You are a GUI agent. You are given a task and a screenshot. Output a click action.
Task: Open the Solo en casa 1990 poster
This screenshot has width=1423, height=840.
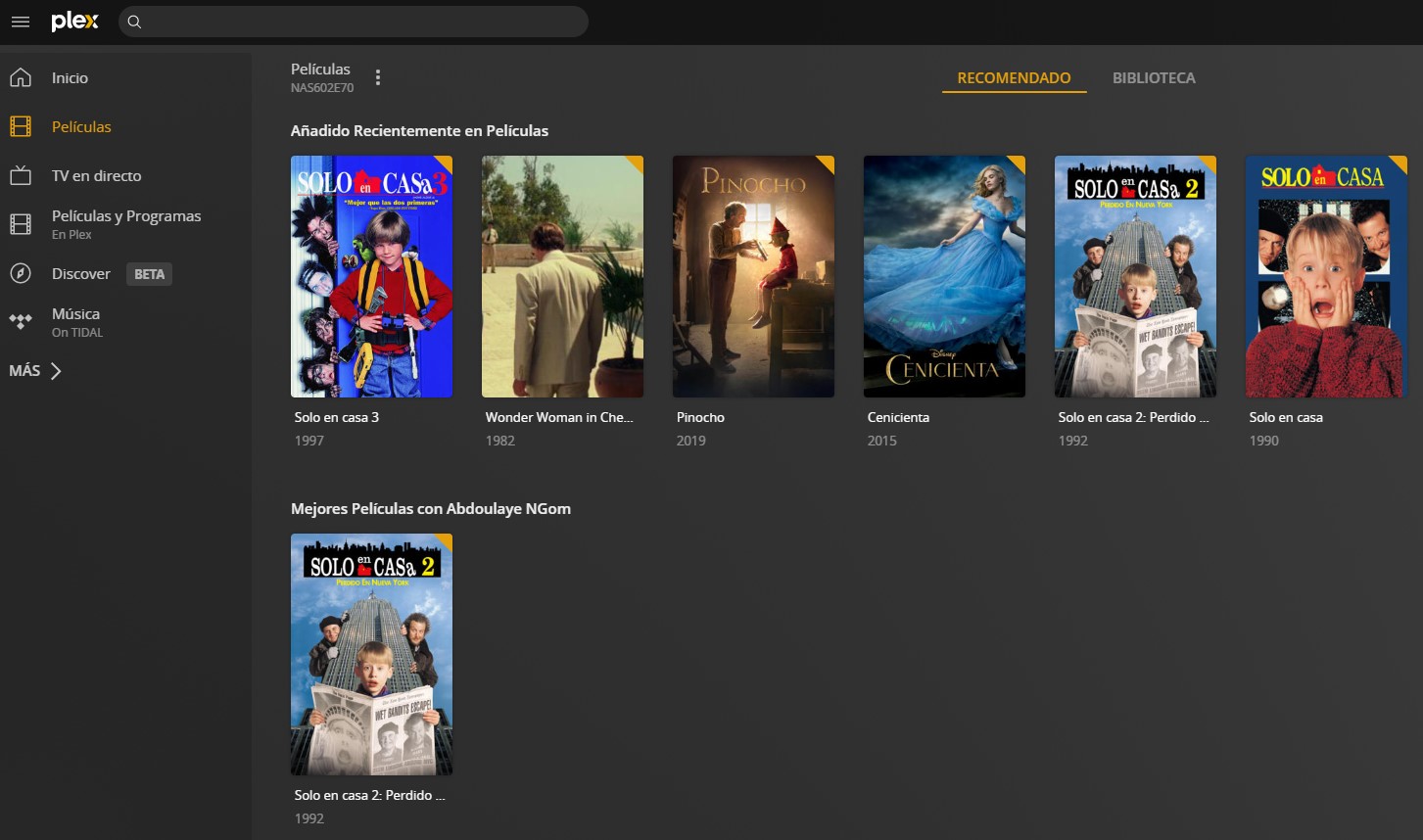pyautogui.click(x=1326, y=276)
